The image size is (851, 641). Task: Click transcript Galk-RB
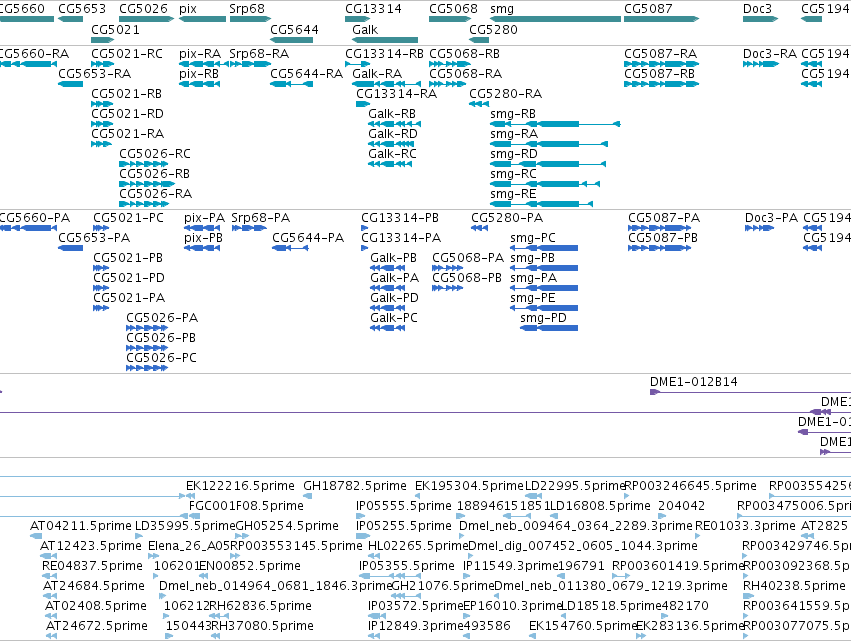click(394, 124)
